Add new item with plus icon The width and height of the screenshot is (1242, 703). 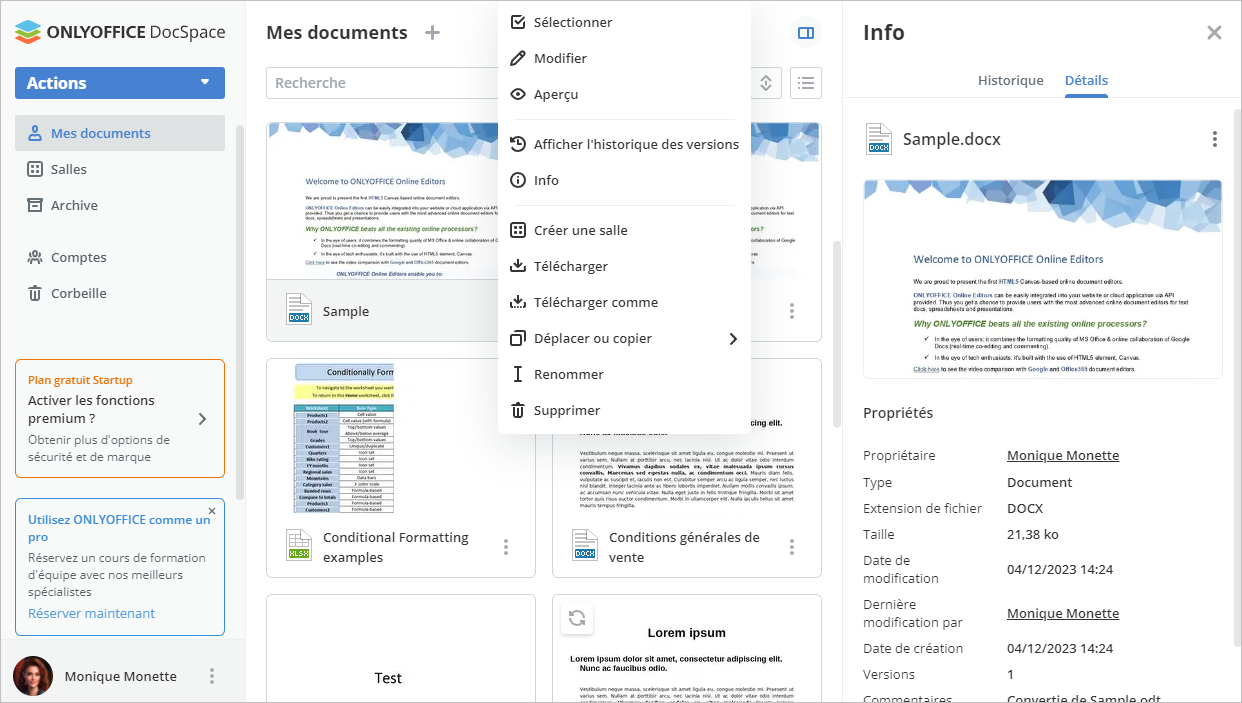[432, 32]
